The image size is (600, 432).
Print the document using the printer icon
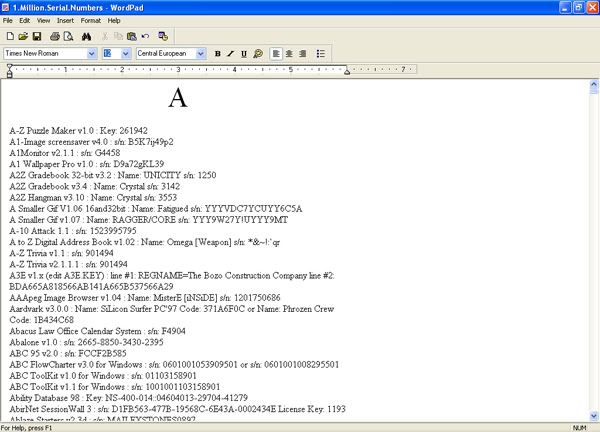55,36
